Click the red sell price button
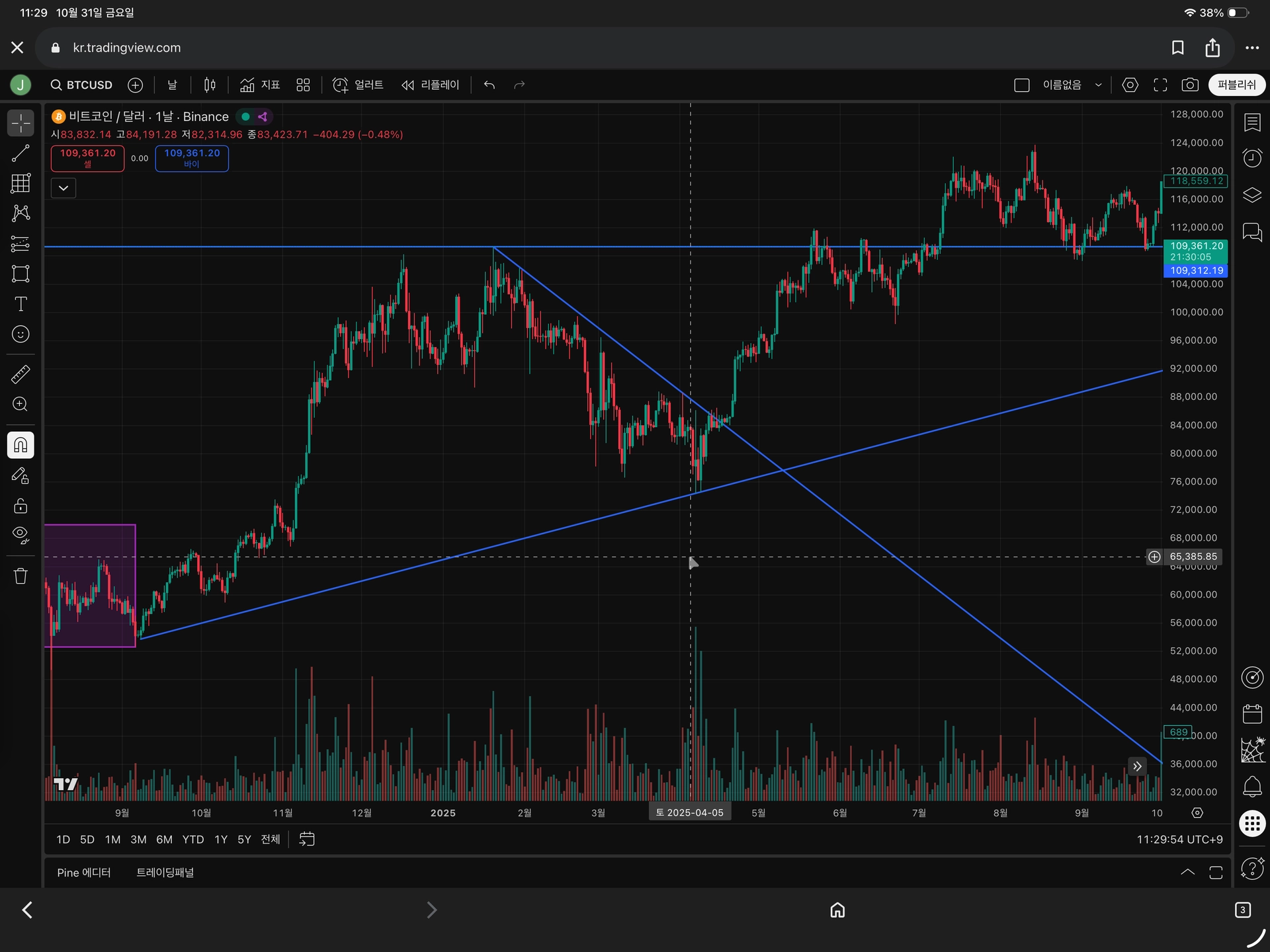Viewport: 1270px width, 952px height. (87, 158)
